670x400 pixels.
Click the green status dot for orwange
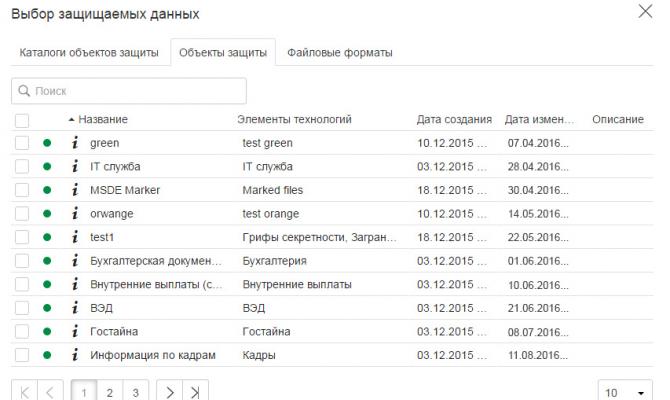[47, 214]
